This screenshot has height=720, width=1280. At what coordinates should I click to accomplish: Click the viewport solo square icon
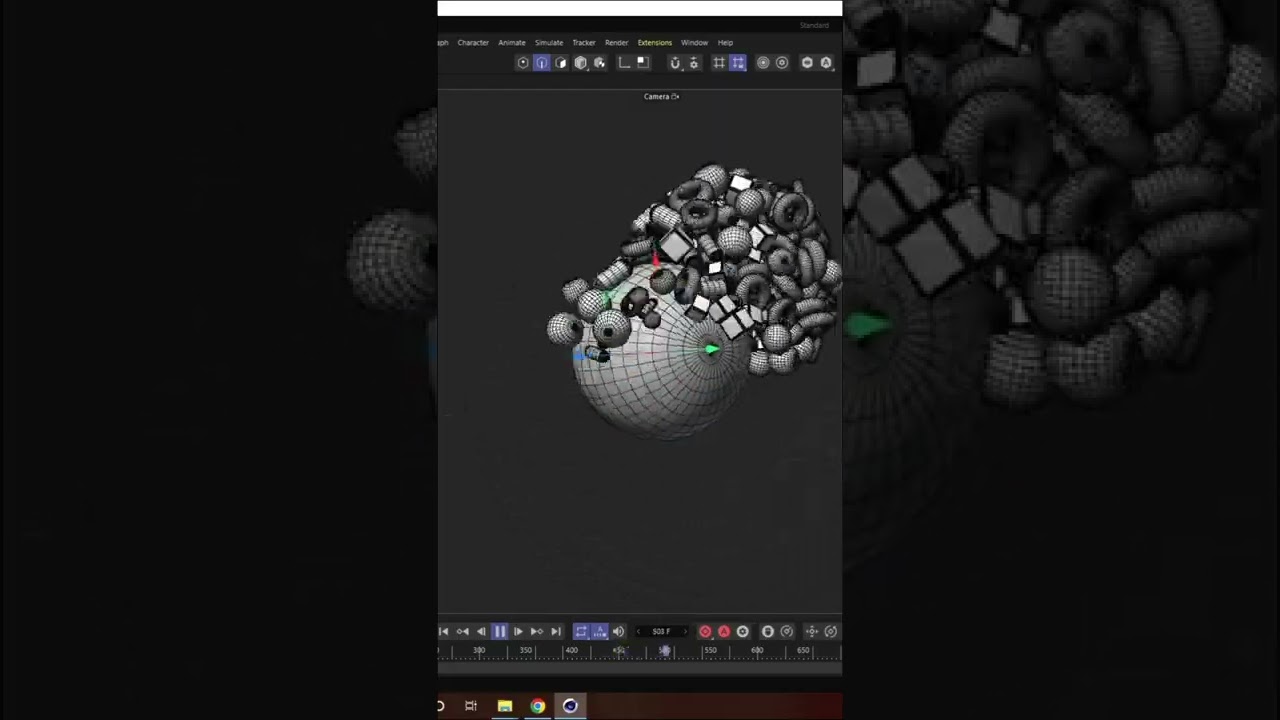643,63
